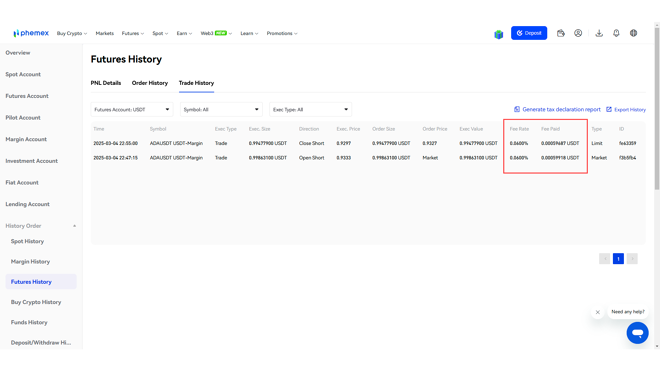Open the Symbol: All dropdown
The width and height of the screenshot is (660, 371).
pos(221,109)
